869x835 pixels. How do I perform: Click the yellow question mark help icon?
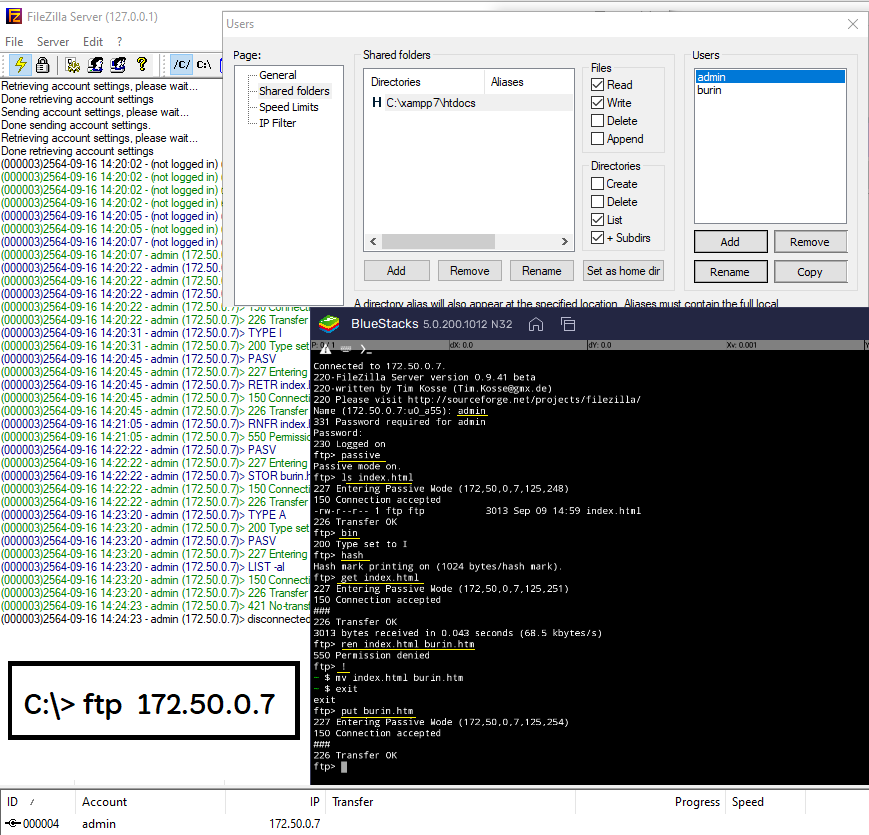click(x=142, y=65)
